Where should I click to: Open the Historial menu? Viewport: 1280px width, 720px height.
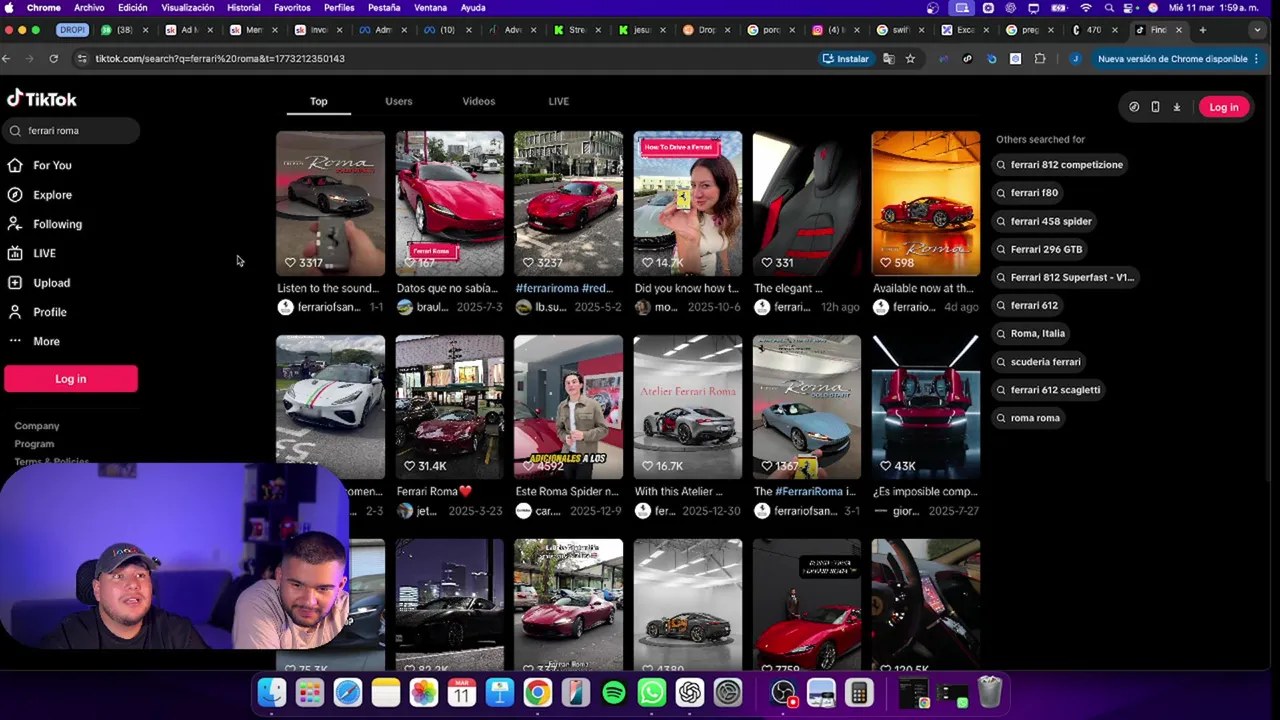tap(244, 8)
